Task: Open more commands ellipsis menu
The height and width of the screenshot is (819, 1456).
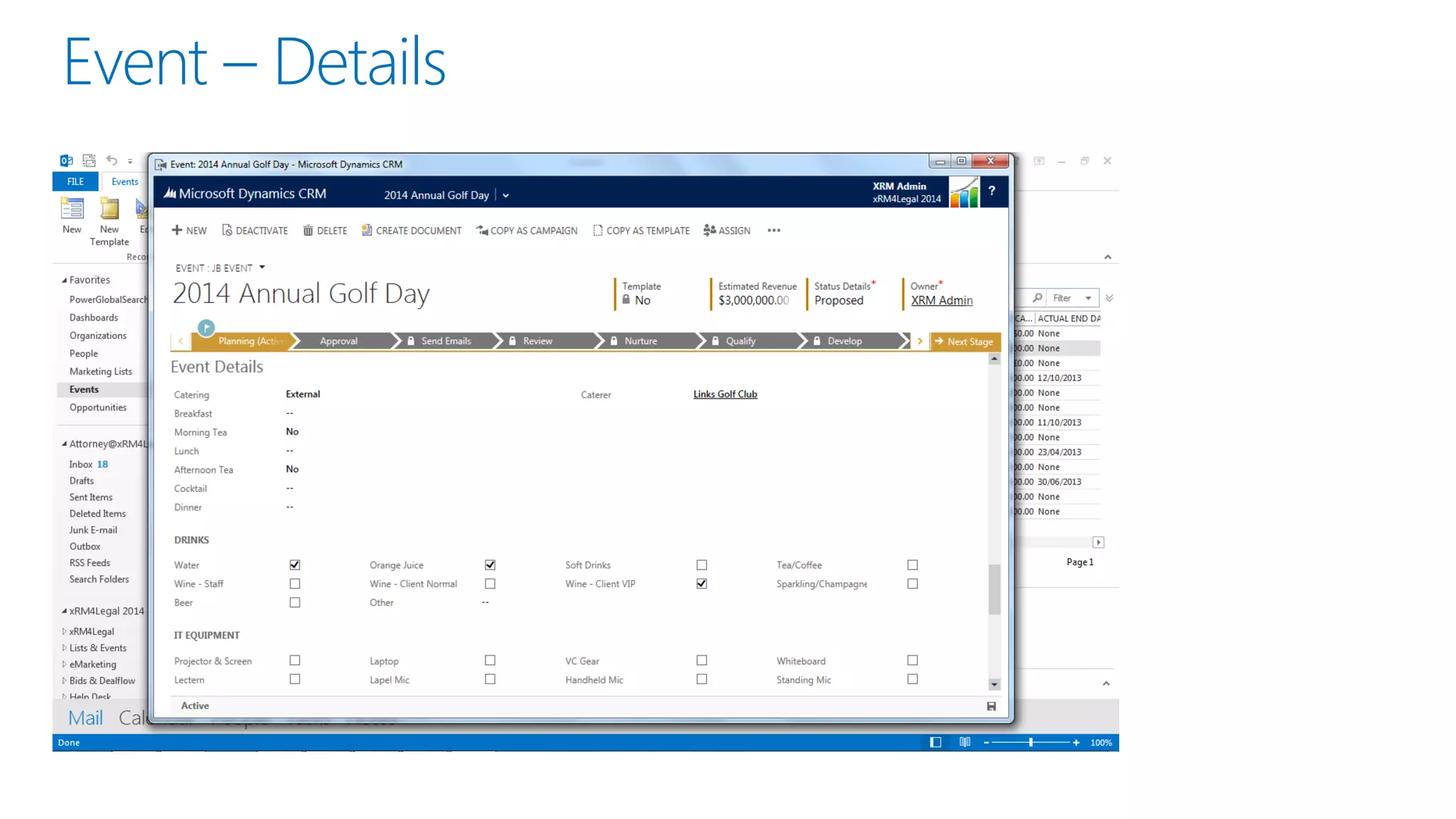Action: pyautogui.click(x=774, y=230)
